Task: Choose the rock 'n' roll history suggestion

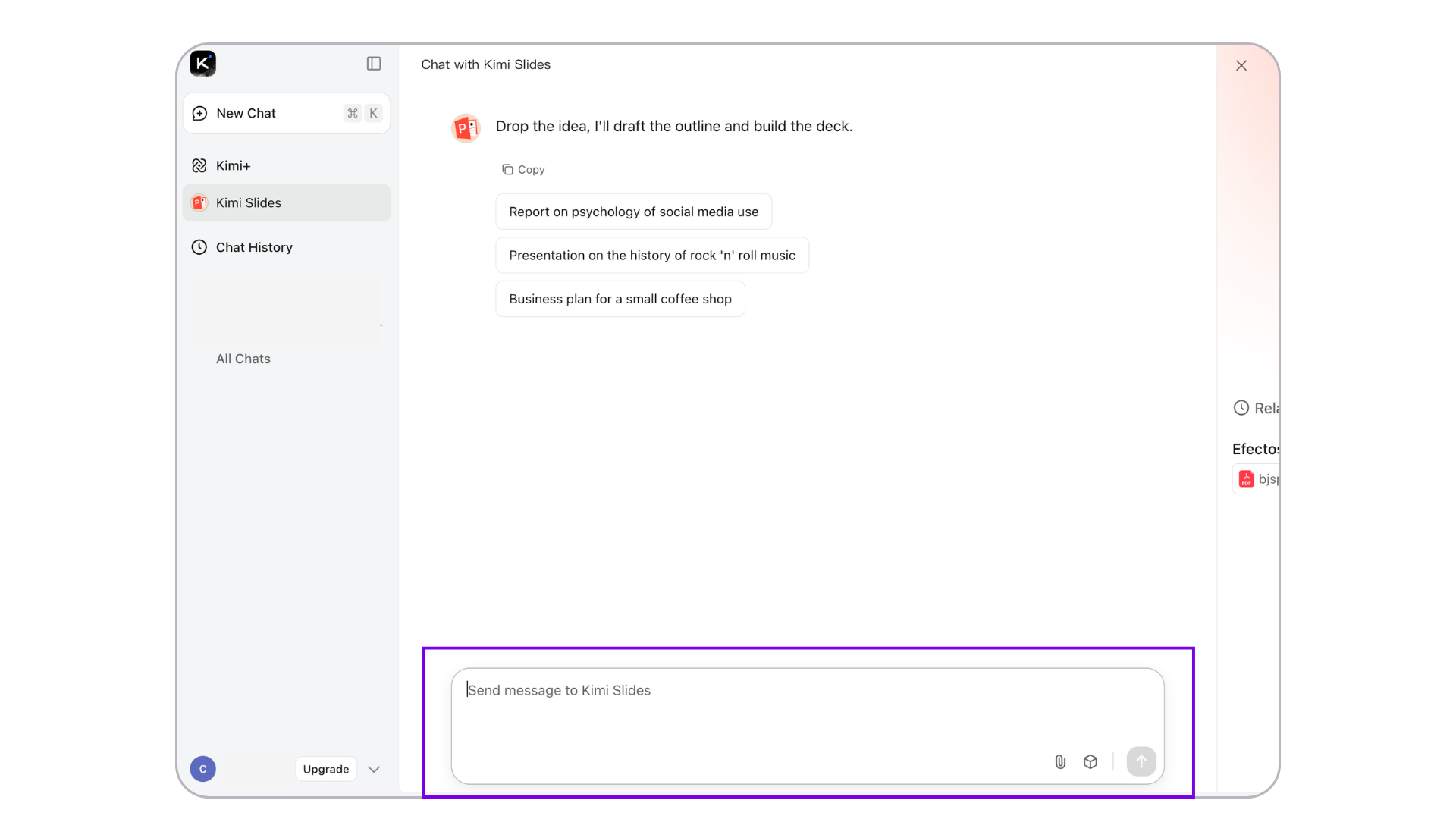Action: 651,256
